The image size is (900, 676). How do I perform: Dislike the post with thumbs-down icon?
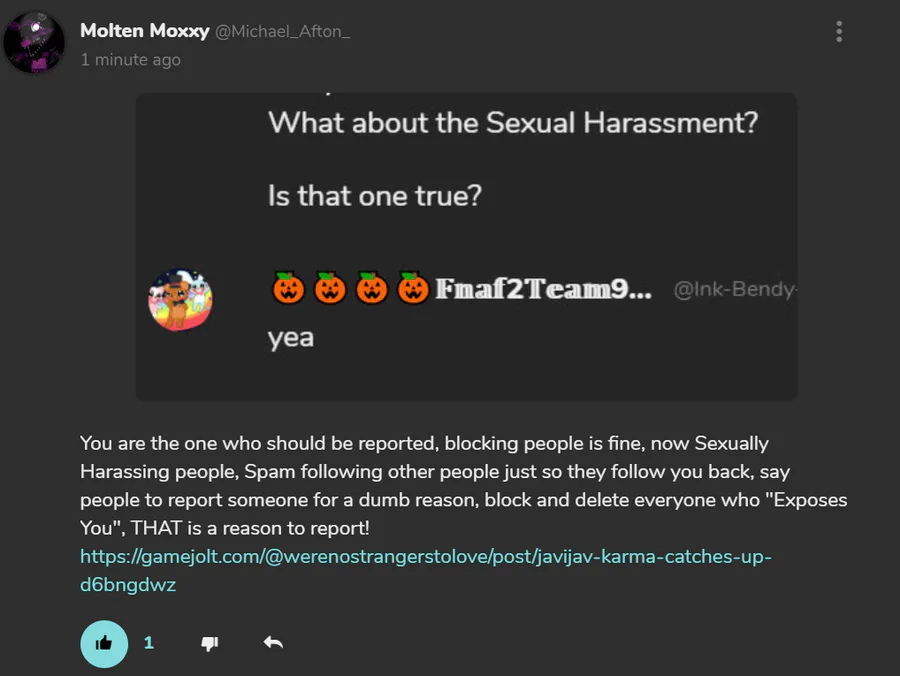tap(210, 644)
